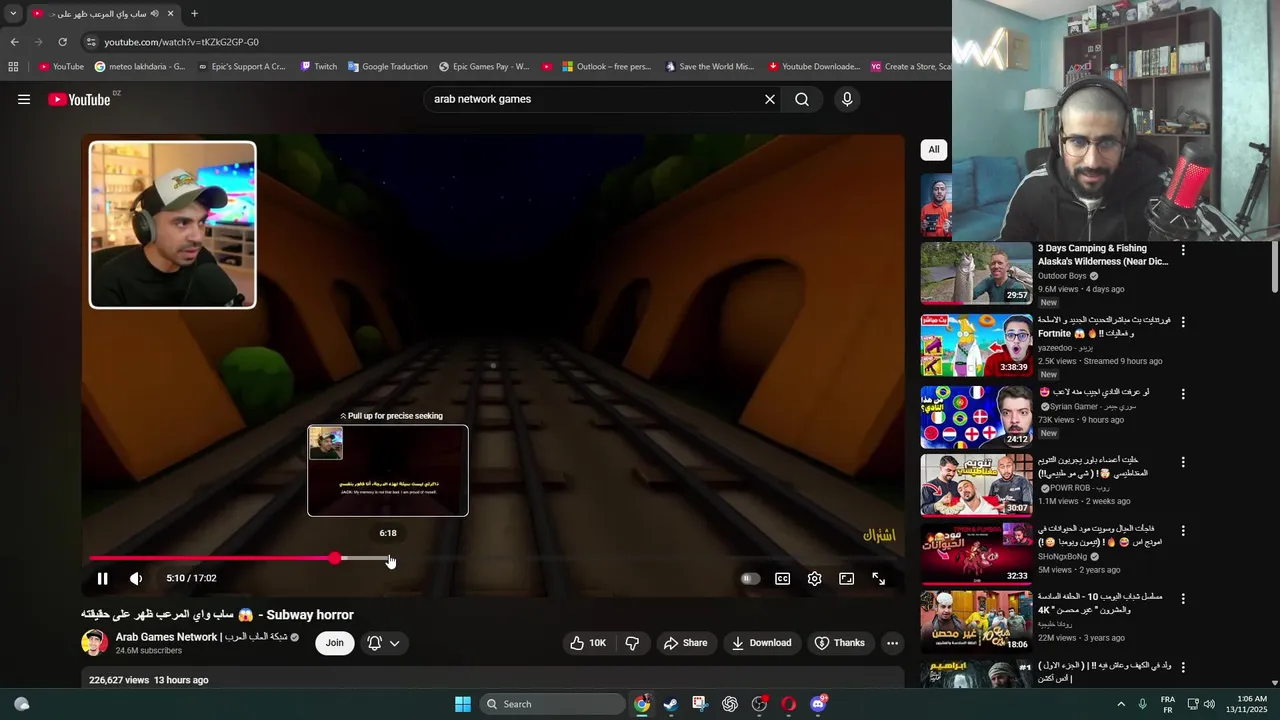Viewport: 1280px width, 720px height.
Task: Start voice search with the microphone
Action: pos(847,99)
